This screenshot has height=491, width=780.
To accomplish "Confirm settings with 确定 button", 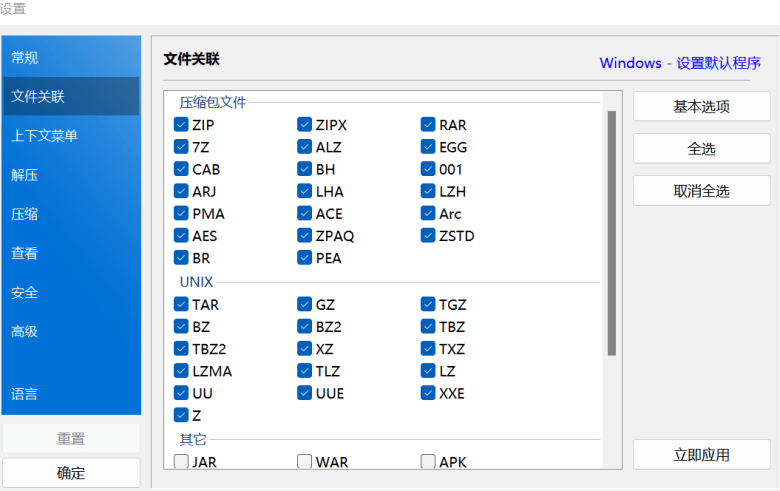I will [71, 473].
